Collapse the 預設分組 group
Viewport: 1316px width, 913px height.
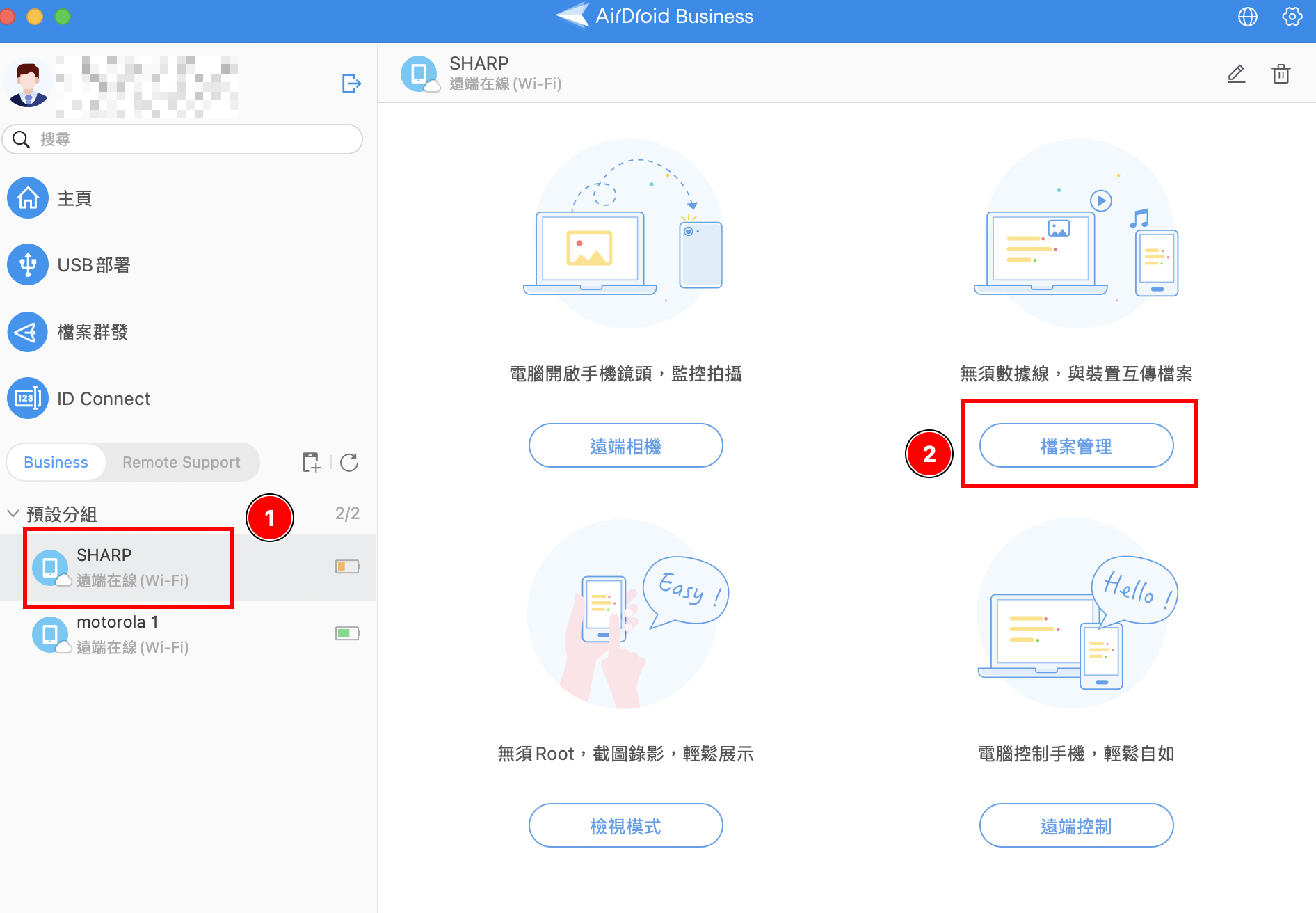pos(13,514)
